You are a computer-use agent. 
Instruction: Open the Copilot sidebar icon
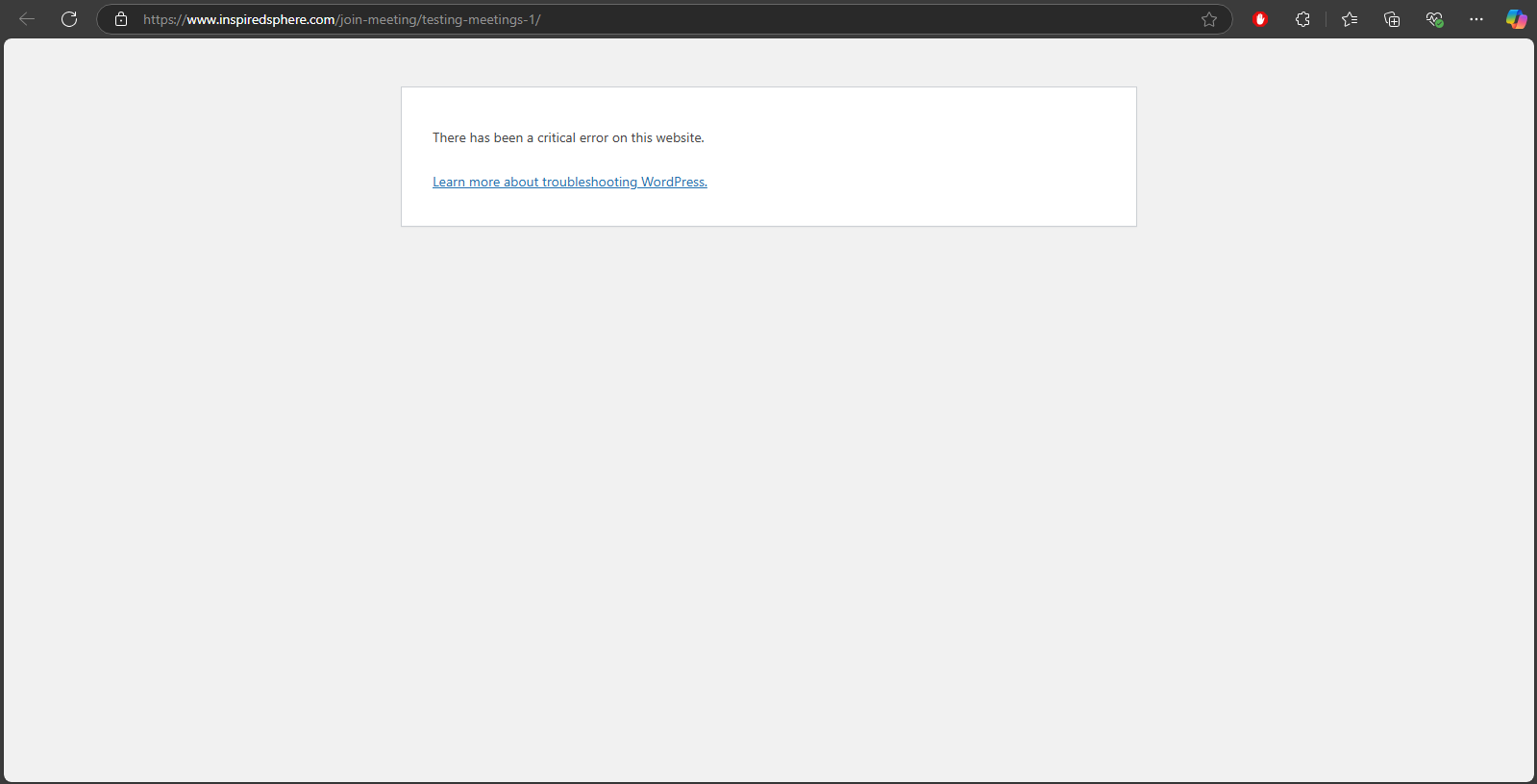1516,19
